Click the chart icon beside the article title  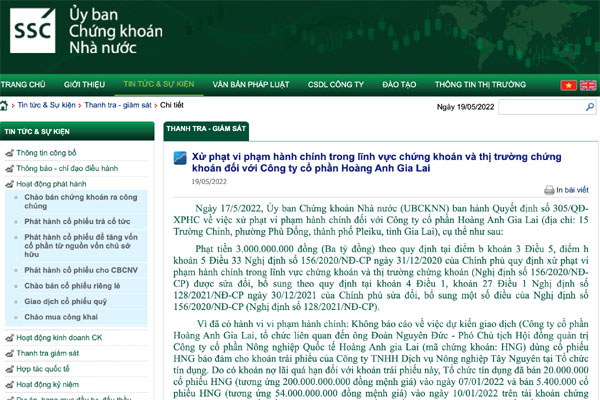click(x=180, y=159)
